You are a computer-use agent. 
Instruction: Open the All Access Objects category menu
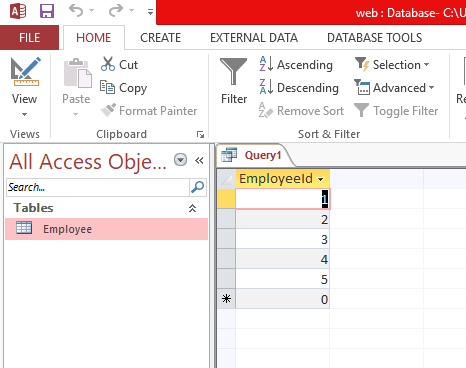click(x=180, y=160)
